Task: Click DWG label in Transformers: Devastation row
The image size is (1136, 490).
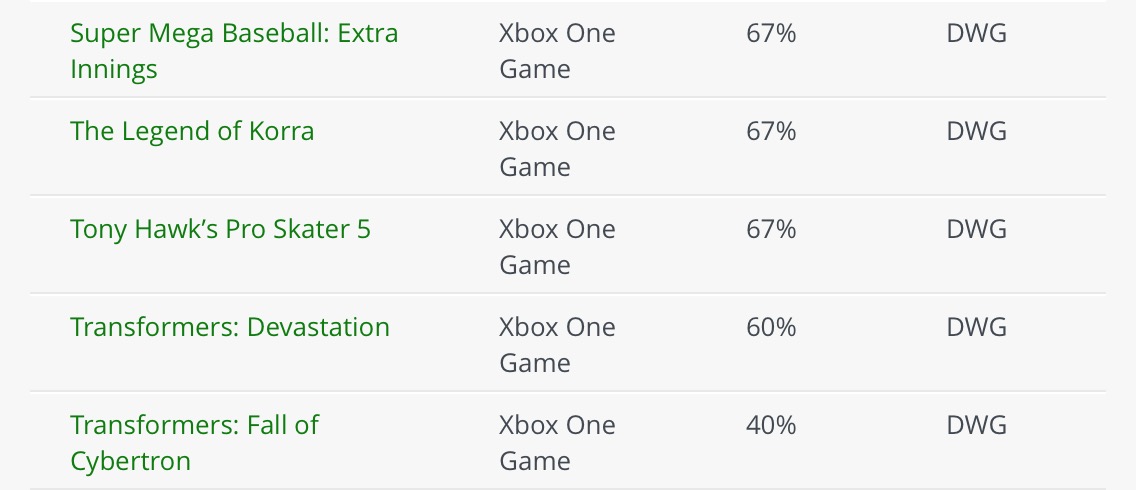Action: pyautogui.click(x=976, y=328)
